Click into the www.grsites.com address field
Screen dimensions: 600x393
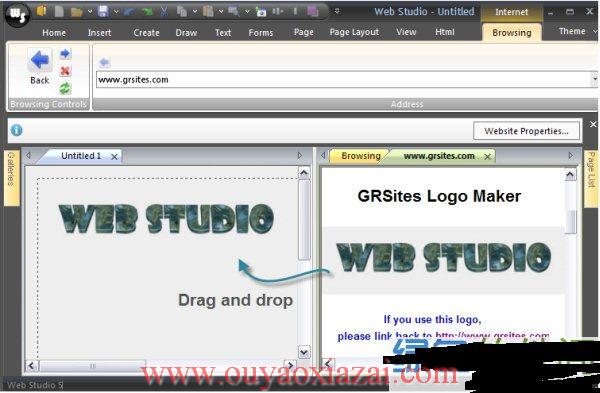point(343,80)
